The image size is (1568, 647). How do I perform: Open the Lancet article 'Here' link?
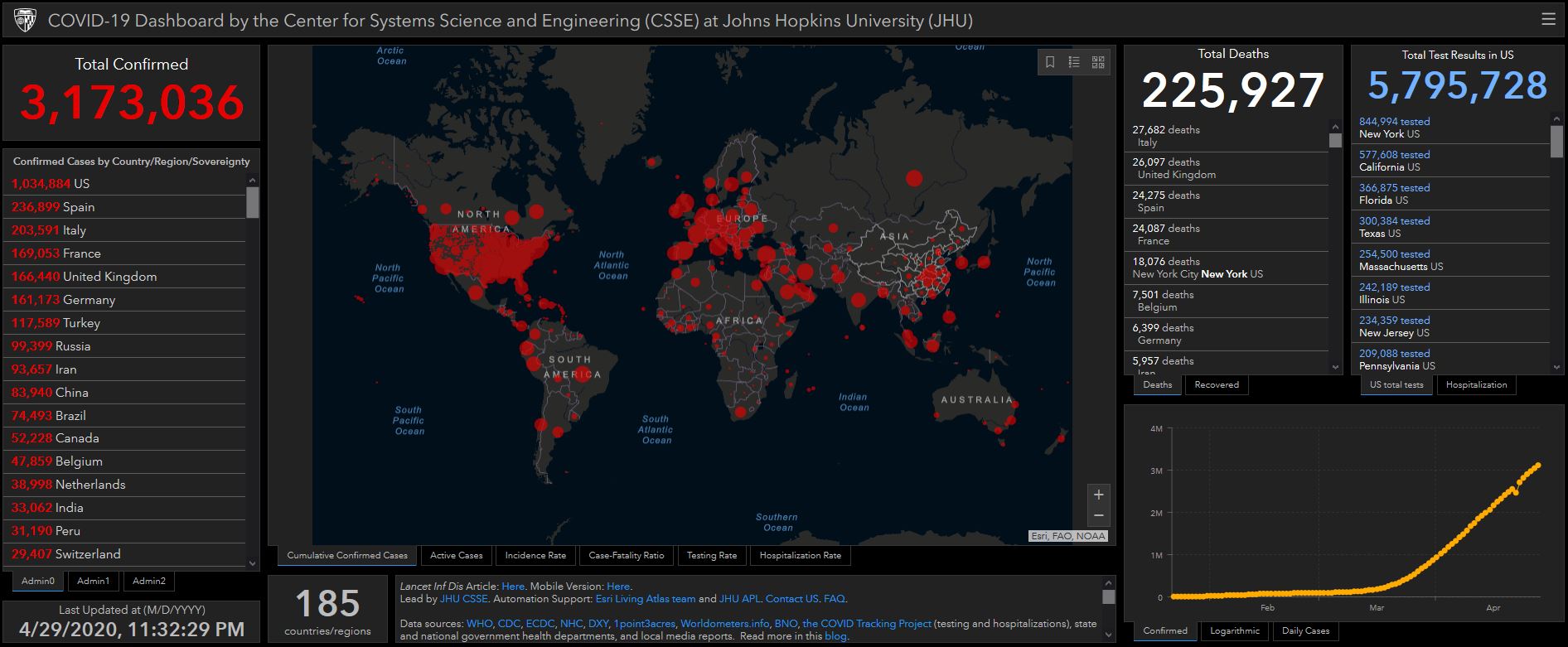point(513,587)
